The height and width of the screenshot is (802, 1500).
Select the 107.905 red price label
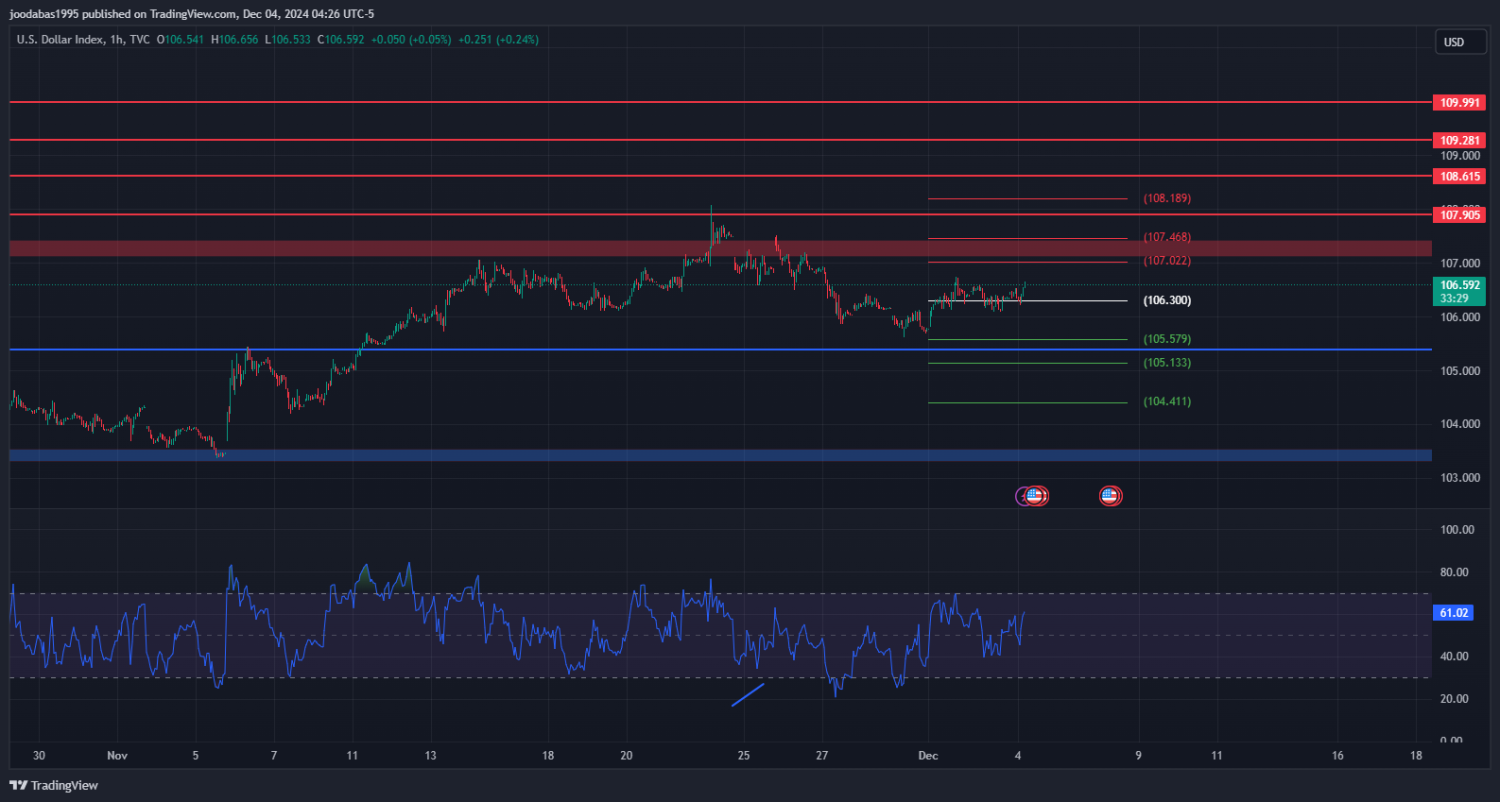[1459, 214]
